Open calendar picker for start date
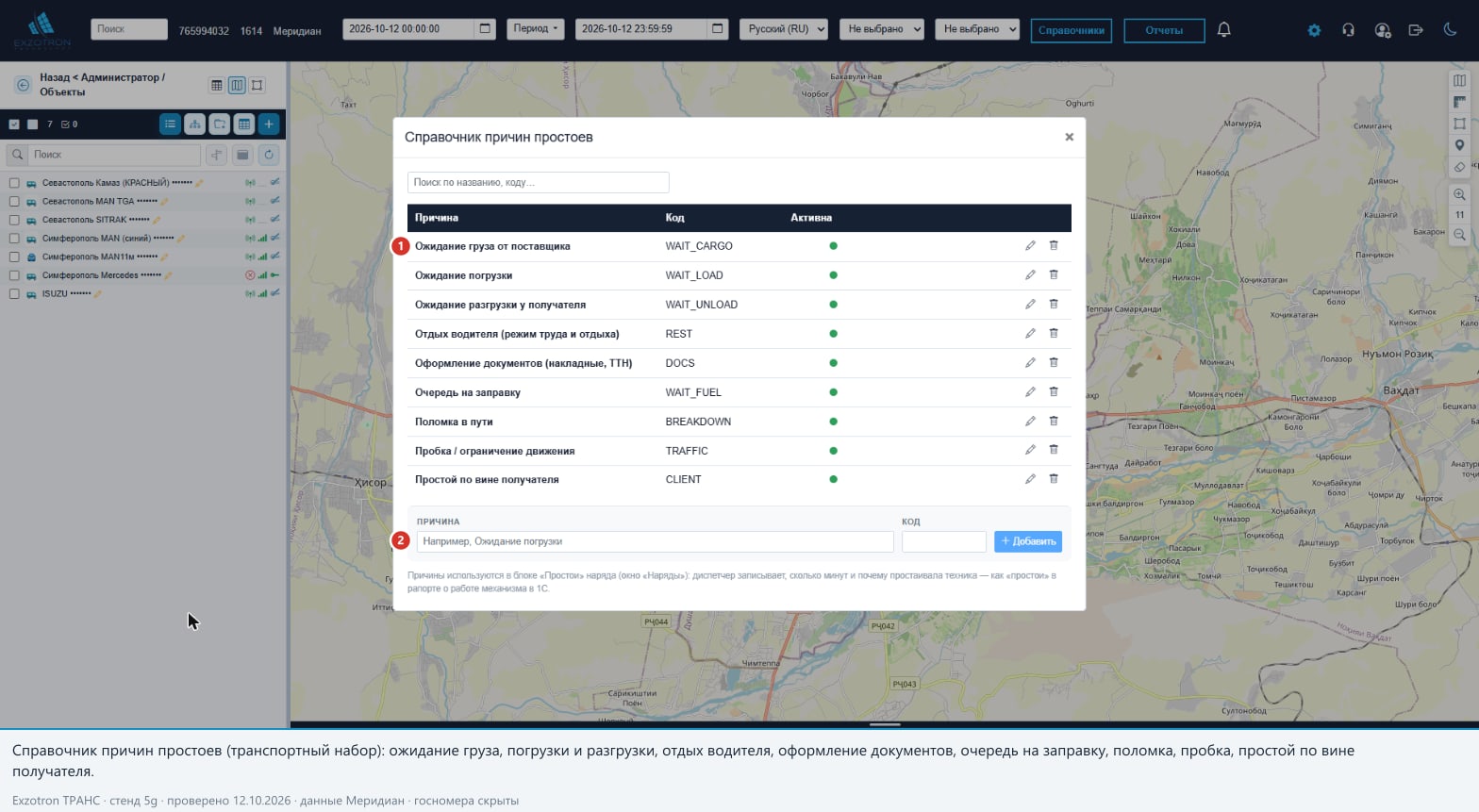Image resolution: width=1479 pixels, height=812 pixels. pos(485,29)
